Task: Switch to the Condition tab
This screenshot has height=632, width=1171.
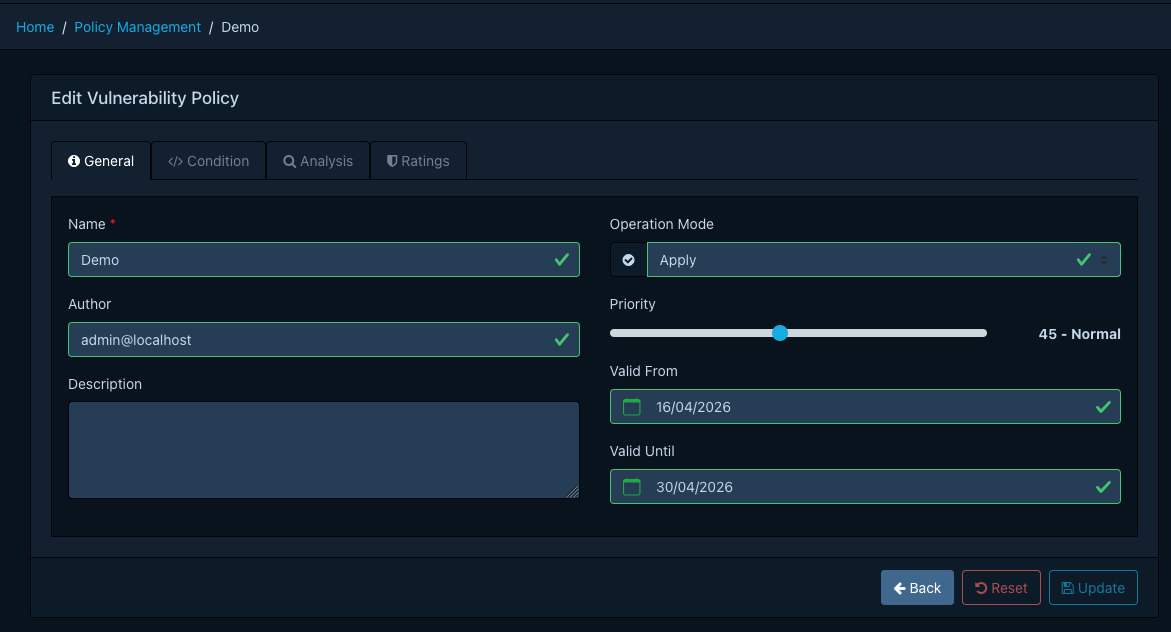Action: (x=208, y=161)
